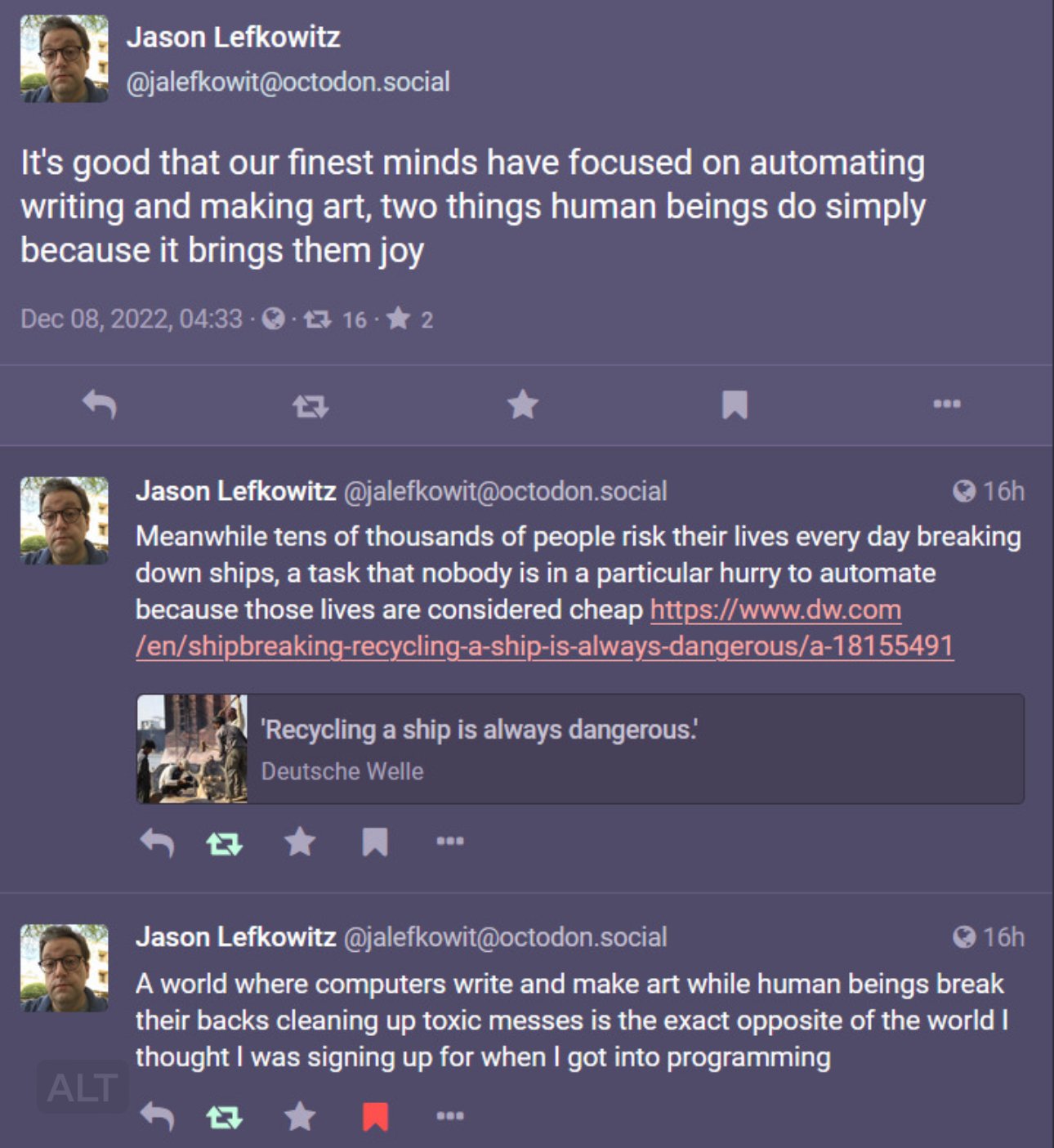Click the Dec 08, 2022 timestamp
The width and height of the screenshot is (1054, 1148).
132,319
